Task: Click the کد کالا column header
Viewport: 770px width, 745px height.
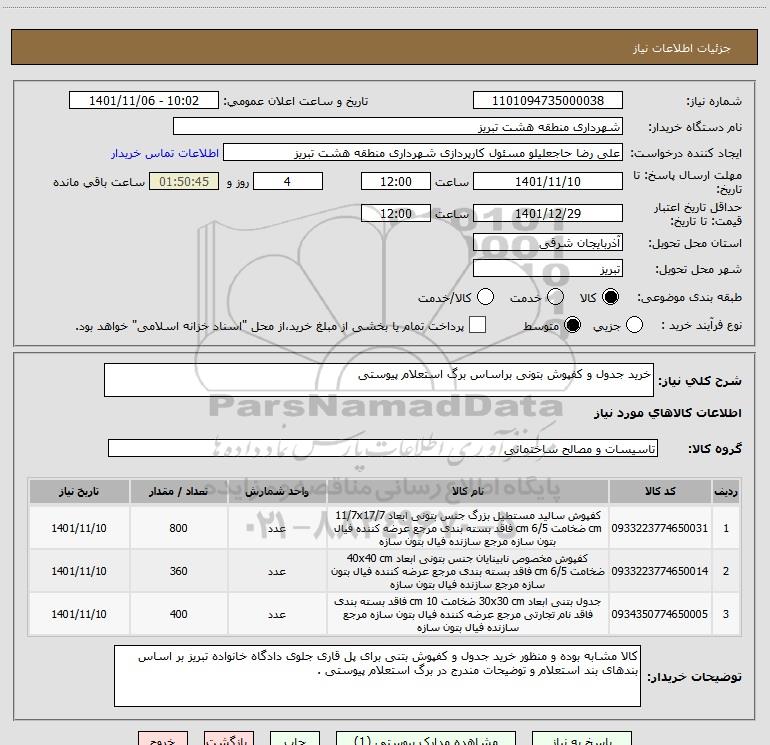Action: pyautogui.click(x=660, y=492)
